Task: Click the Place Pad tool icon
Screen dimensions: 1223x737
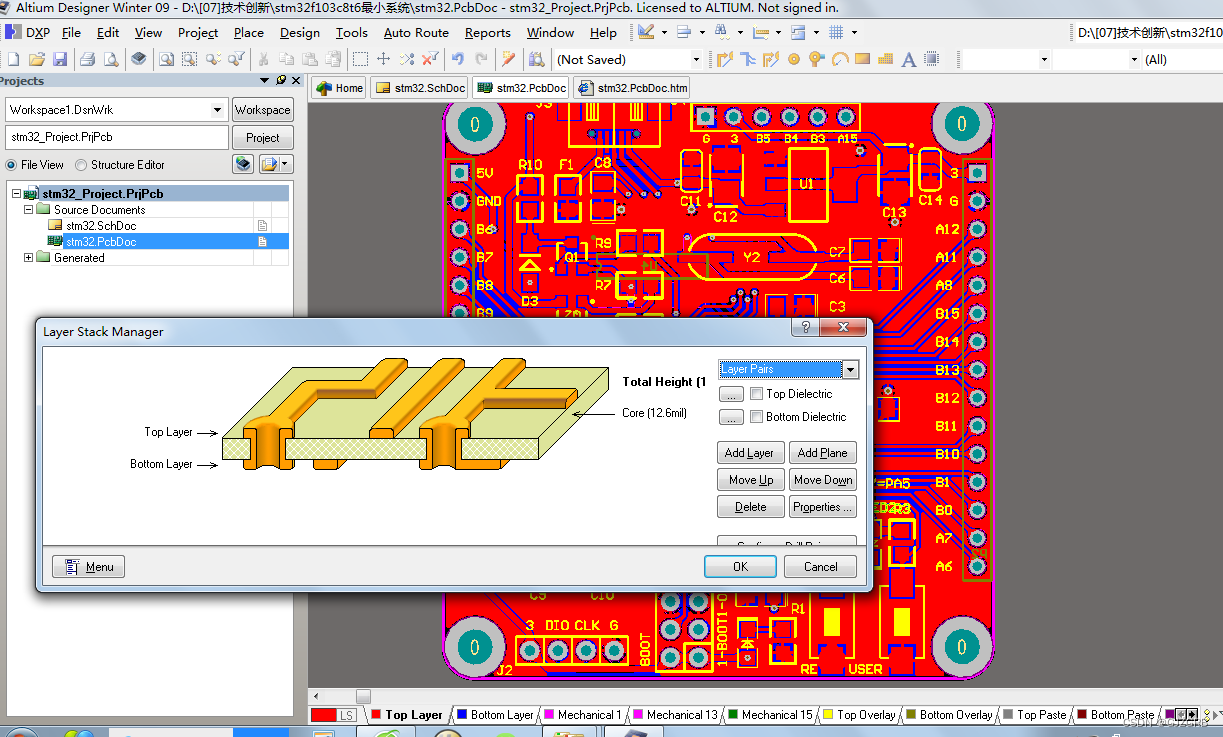Action: click(x=795, y=59)
